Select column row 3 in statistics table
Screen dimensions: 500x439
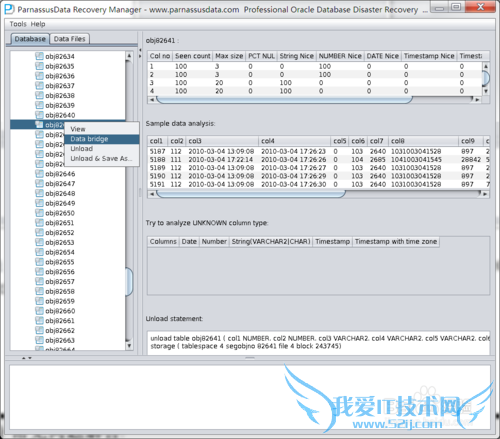315,83
